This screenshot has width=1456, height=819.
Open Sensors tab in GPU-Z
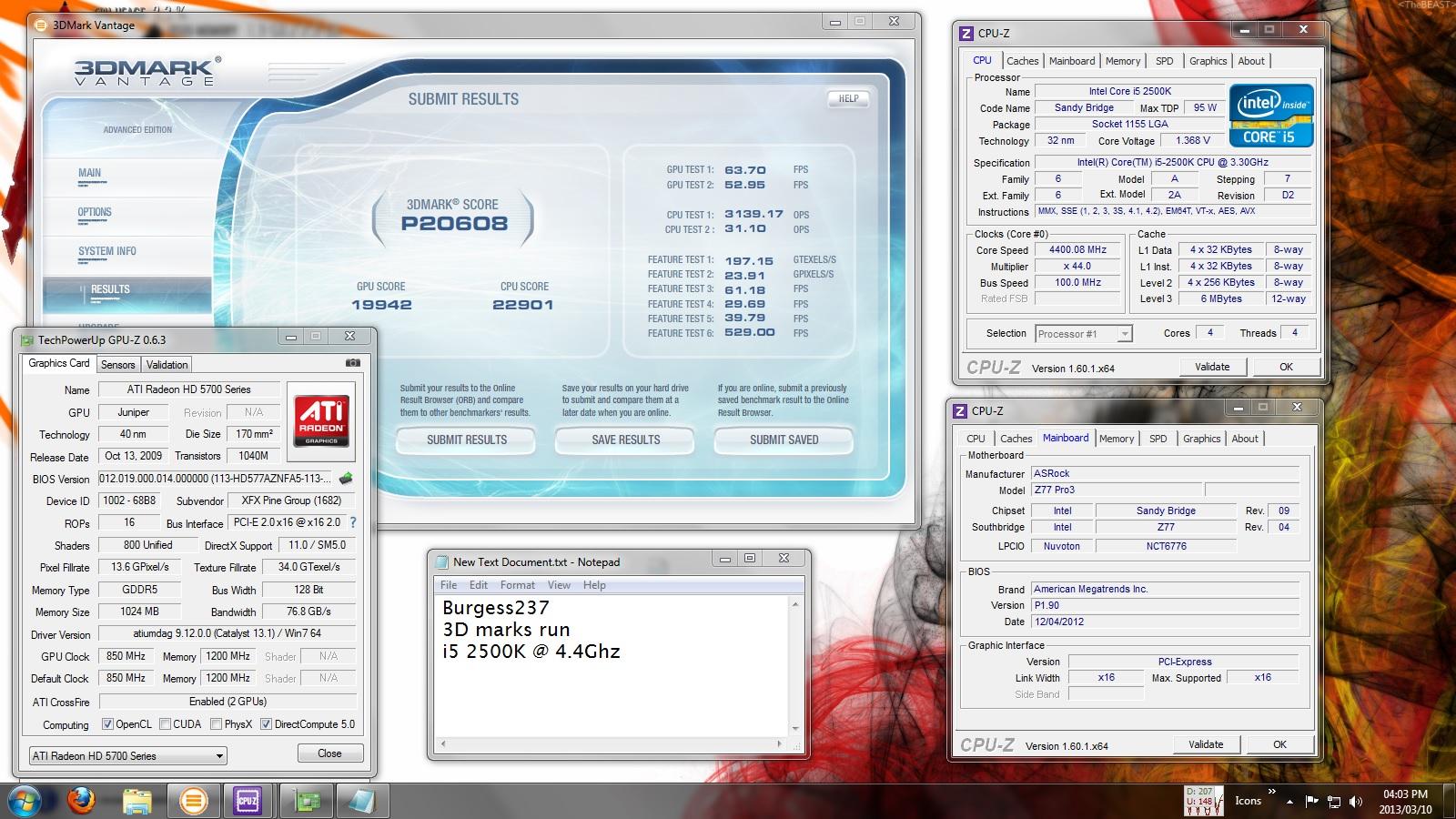click(118, 365)
